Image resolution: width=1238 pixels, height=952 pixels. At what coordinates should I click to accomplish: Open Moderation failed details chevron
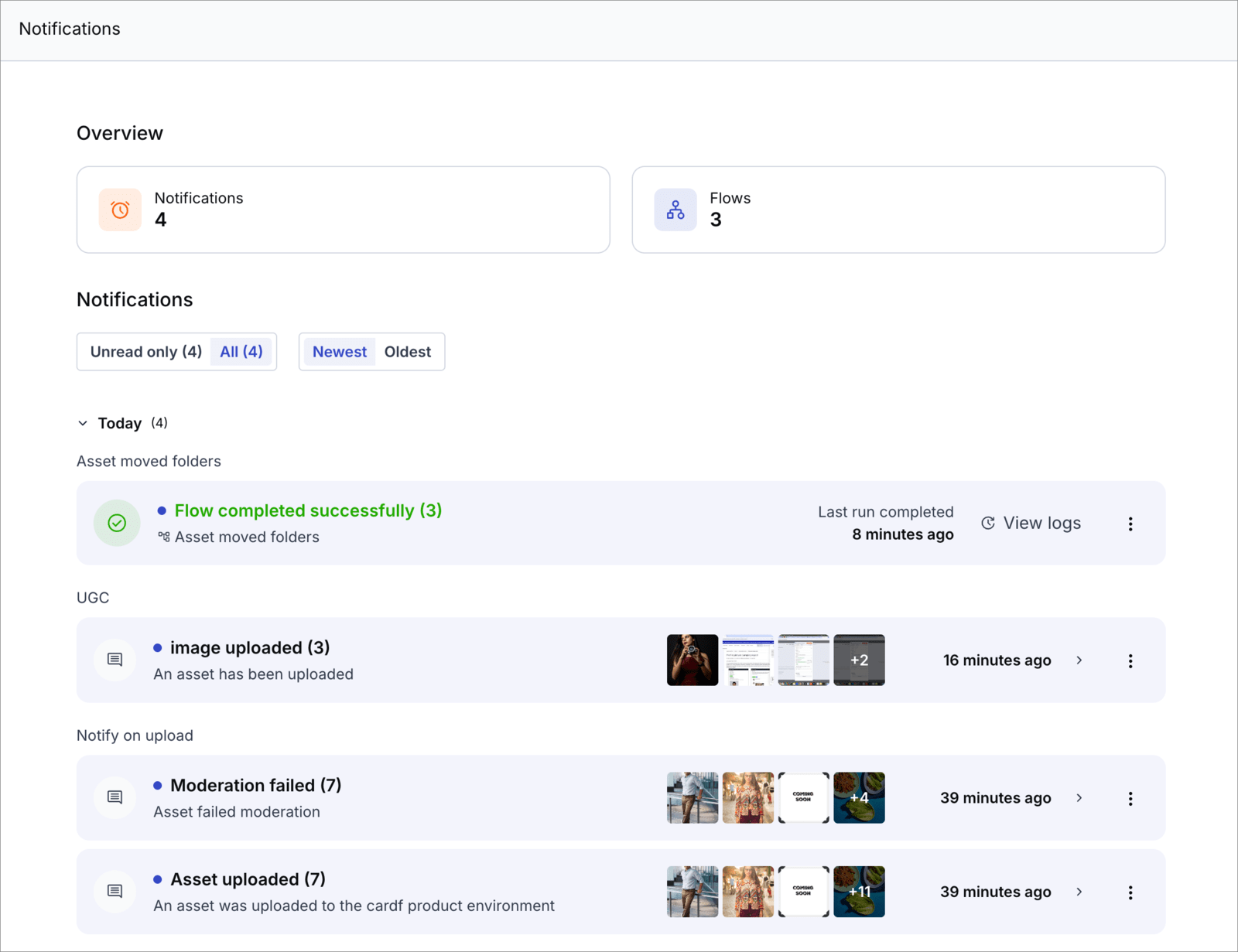(x=1079, y=798)
